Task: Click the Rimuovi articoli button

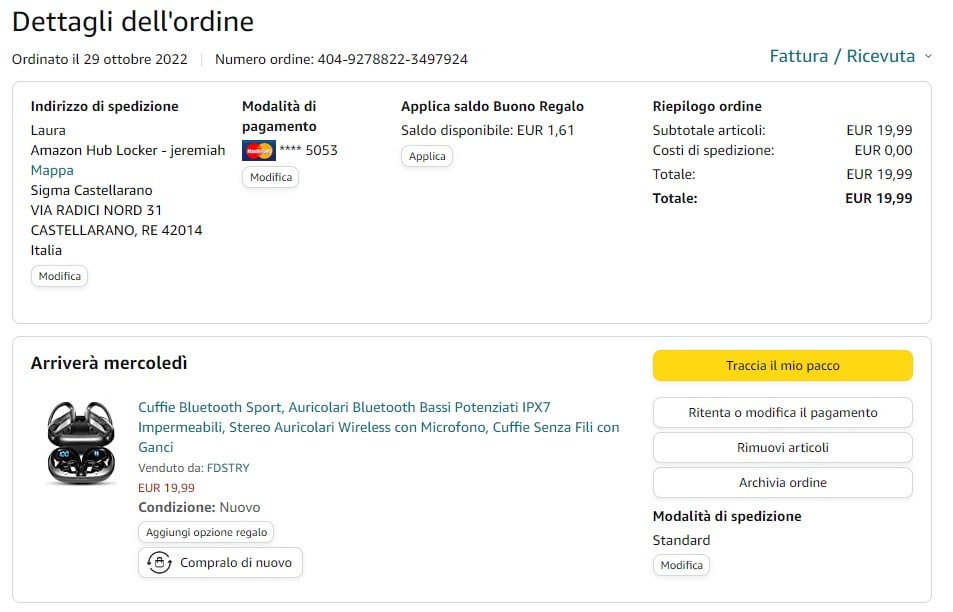Action: 782,448
